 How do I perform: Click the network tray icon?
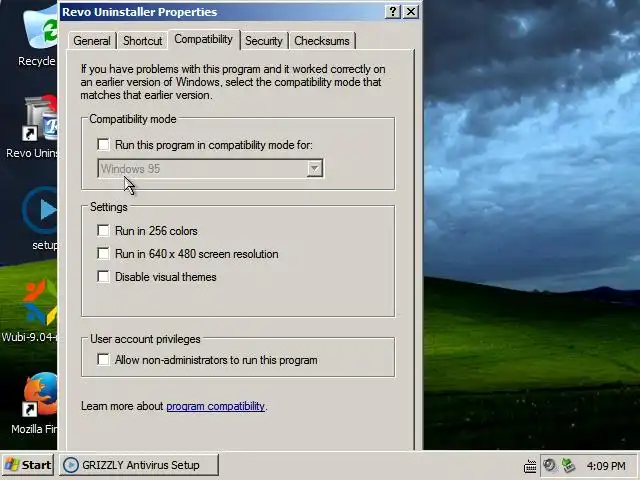(x=568, y=465)
